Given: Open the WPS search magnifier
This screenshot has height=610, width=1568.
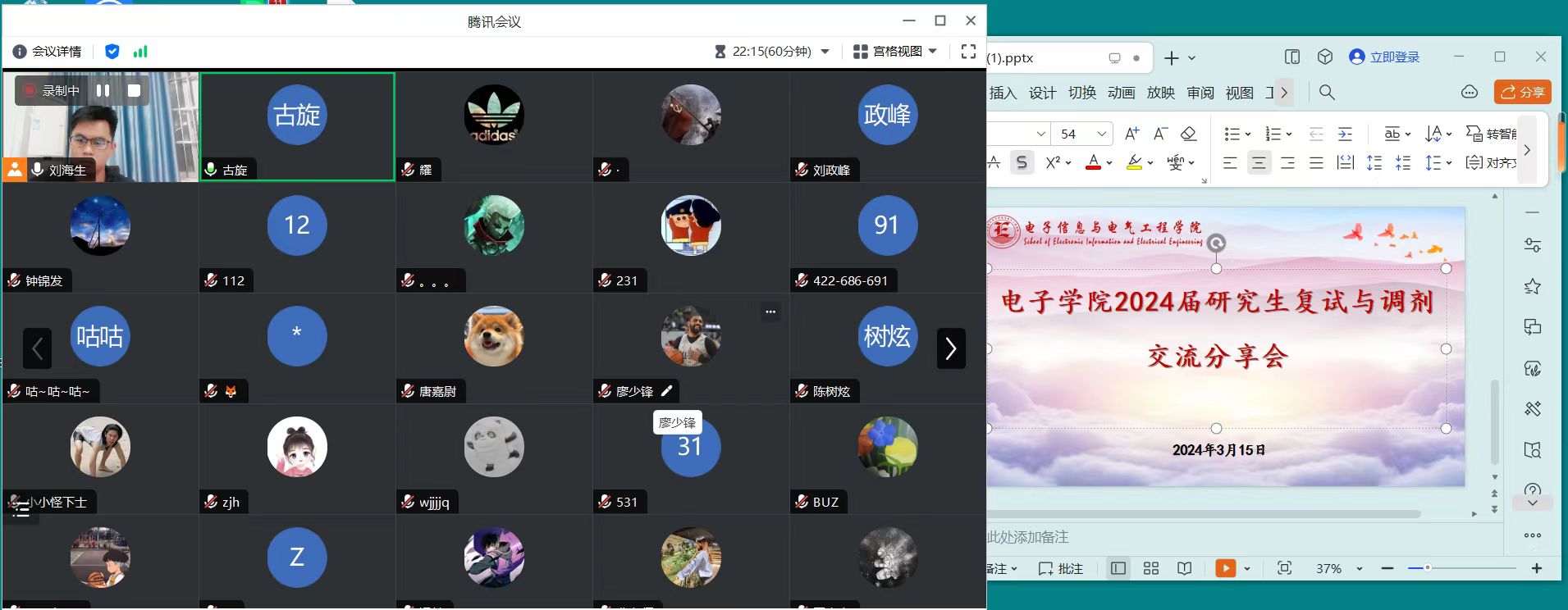Looking at the screenshot, I should pos(1327,93).
